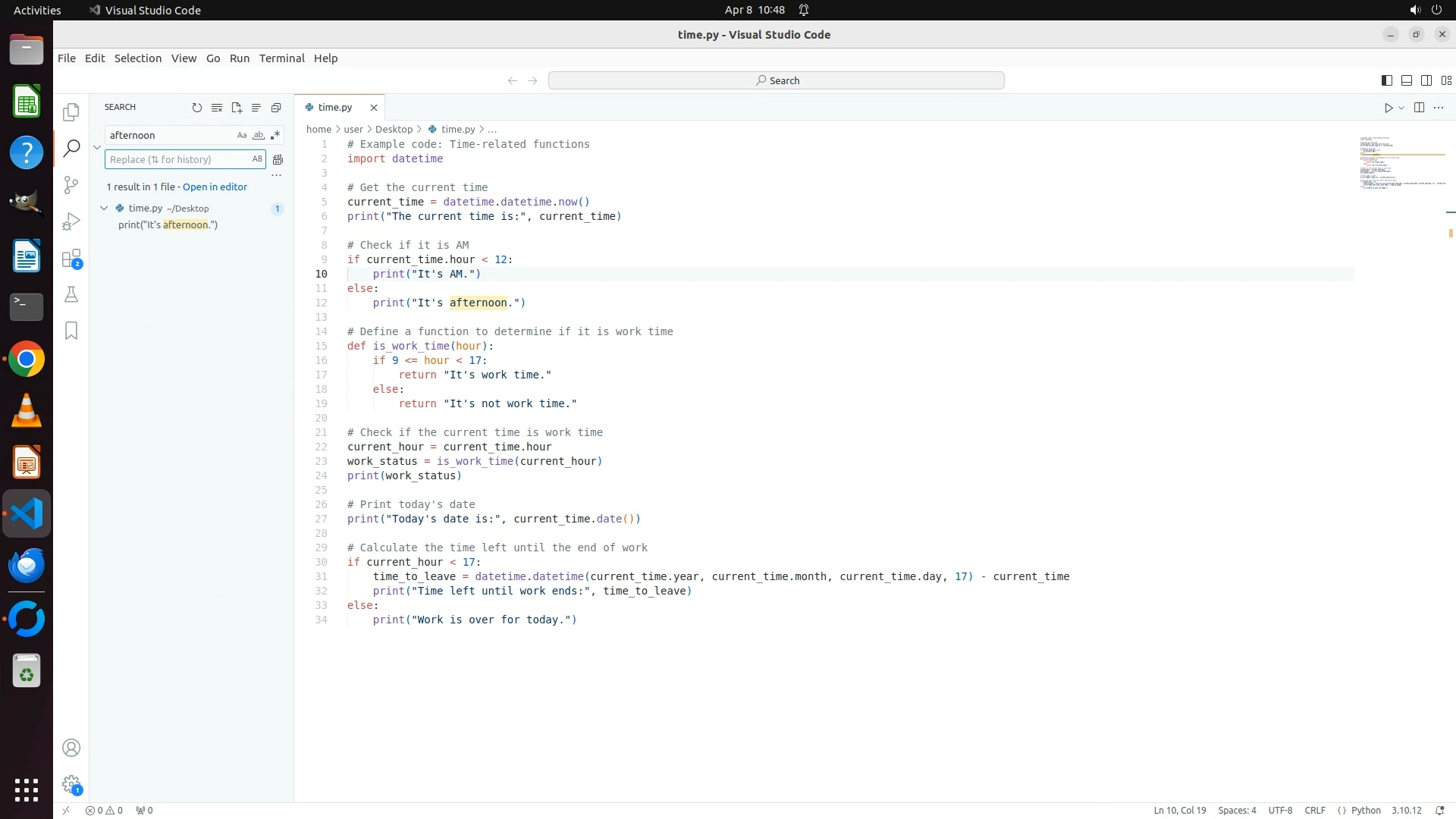The width and height of the screenshot is (1456, 819).
Task: Click Replace All icon
Action: click(278, 159)
